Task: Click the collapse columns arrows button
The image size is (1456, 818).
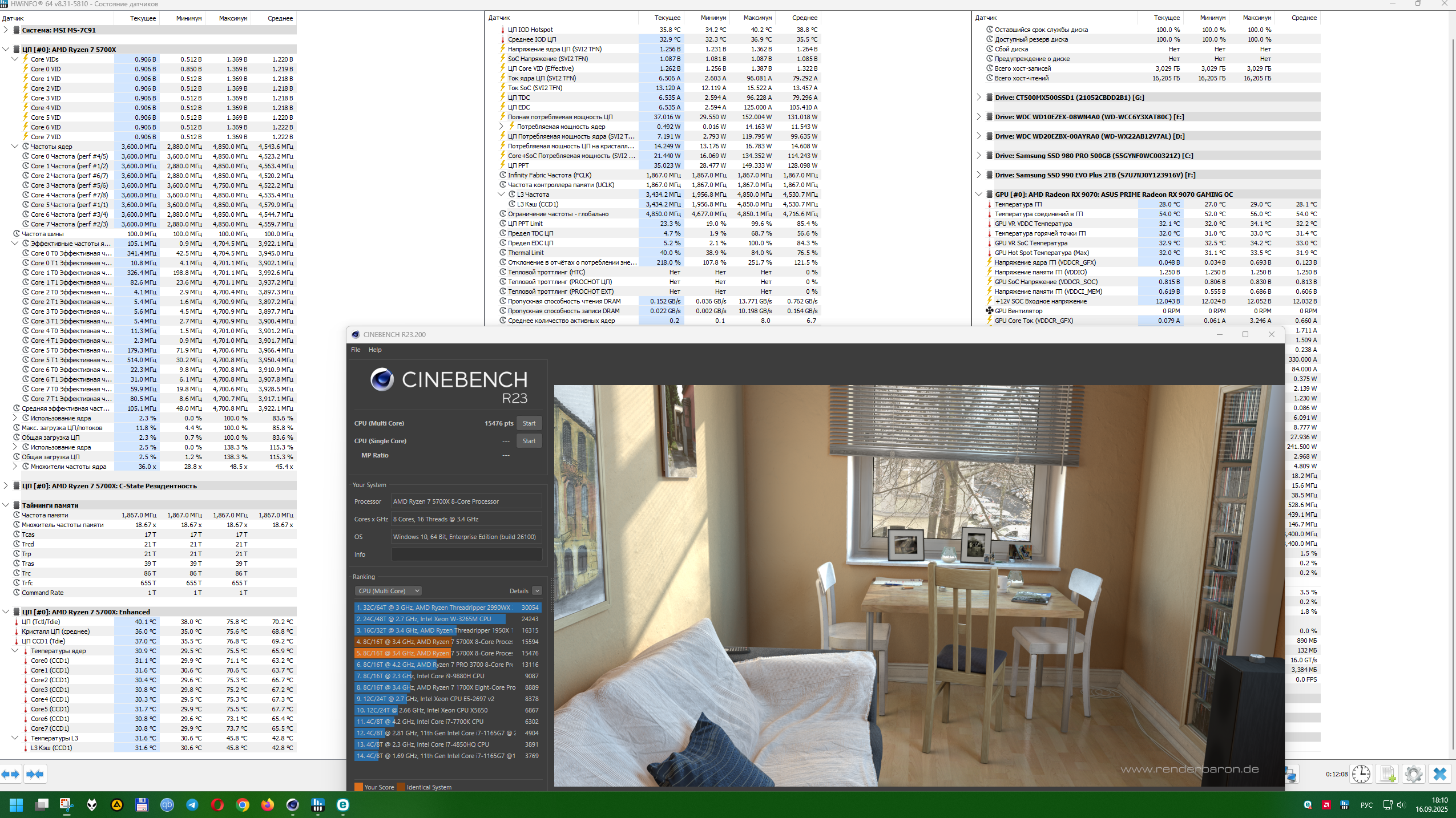Action: [35, 774]
